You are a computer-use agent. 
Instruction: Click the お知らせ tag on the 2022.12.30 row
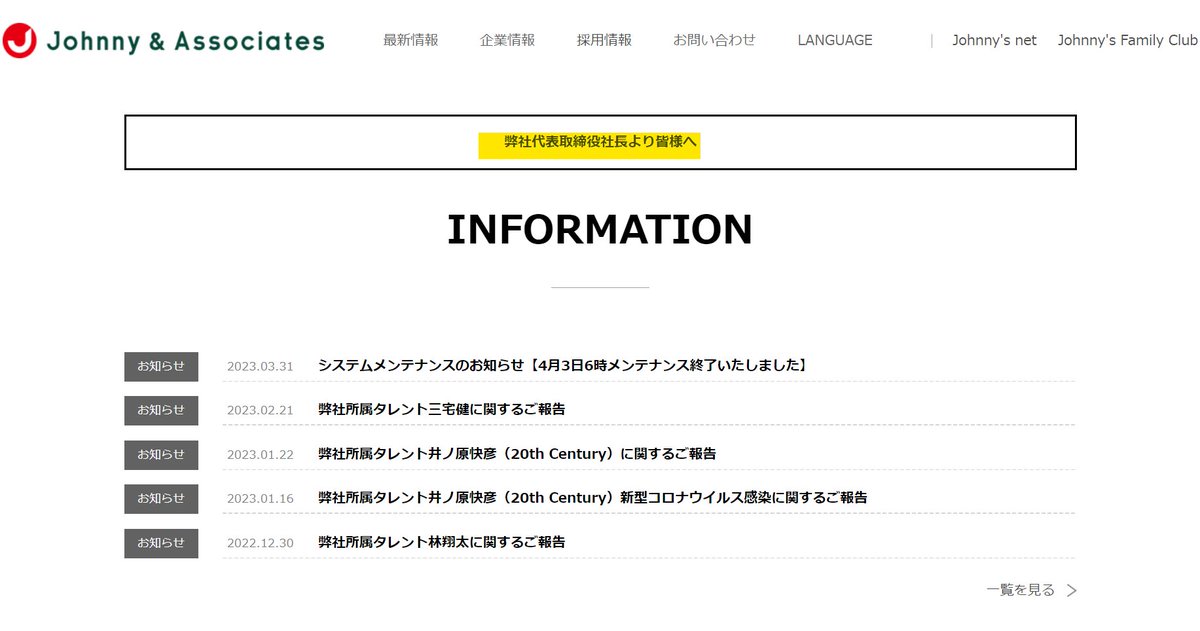[x=161, y=542]
